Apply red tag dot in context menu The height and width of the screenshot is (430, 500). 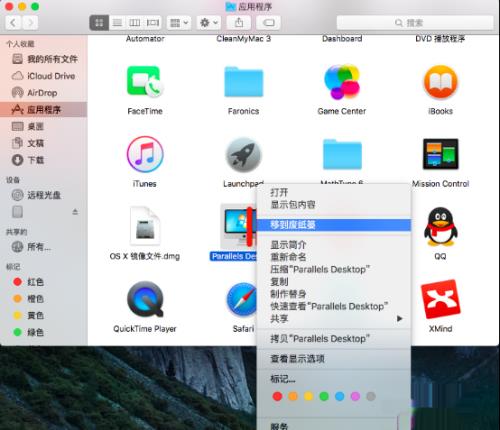[277, 396]
